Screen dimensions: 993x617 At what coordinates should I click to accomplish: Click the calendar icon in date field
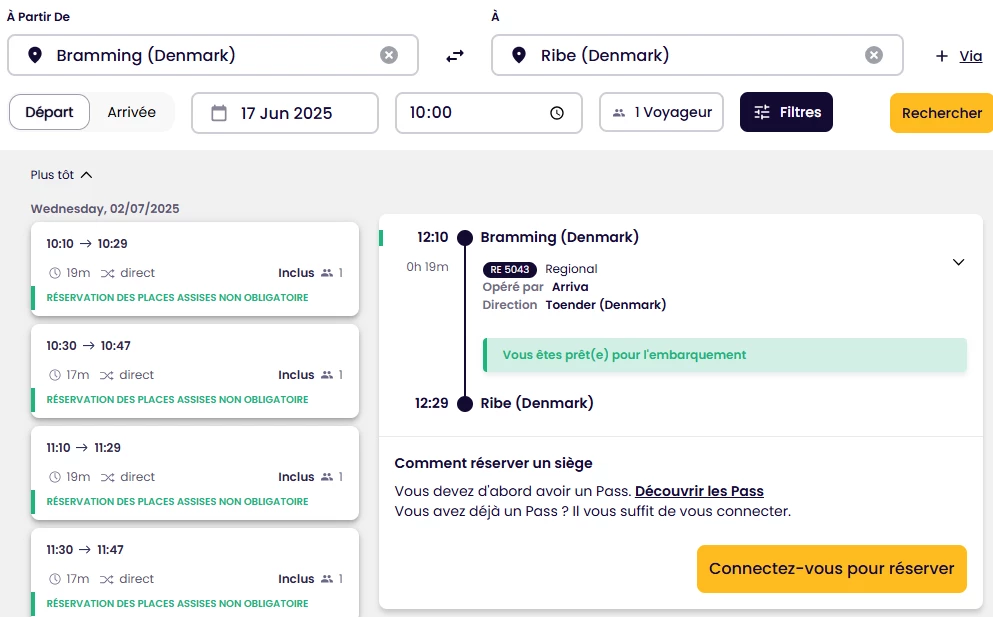point(219,113)
